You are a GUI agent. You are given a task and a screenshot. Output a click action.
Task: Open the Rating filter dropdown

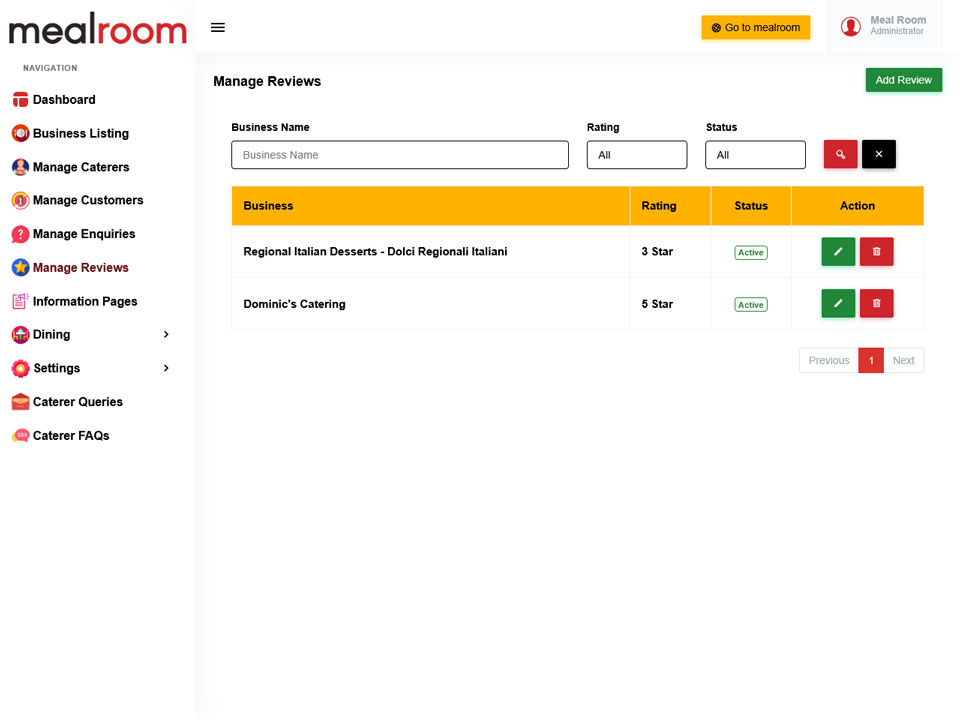point(637,155)
